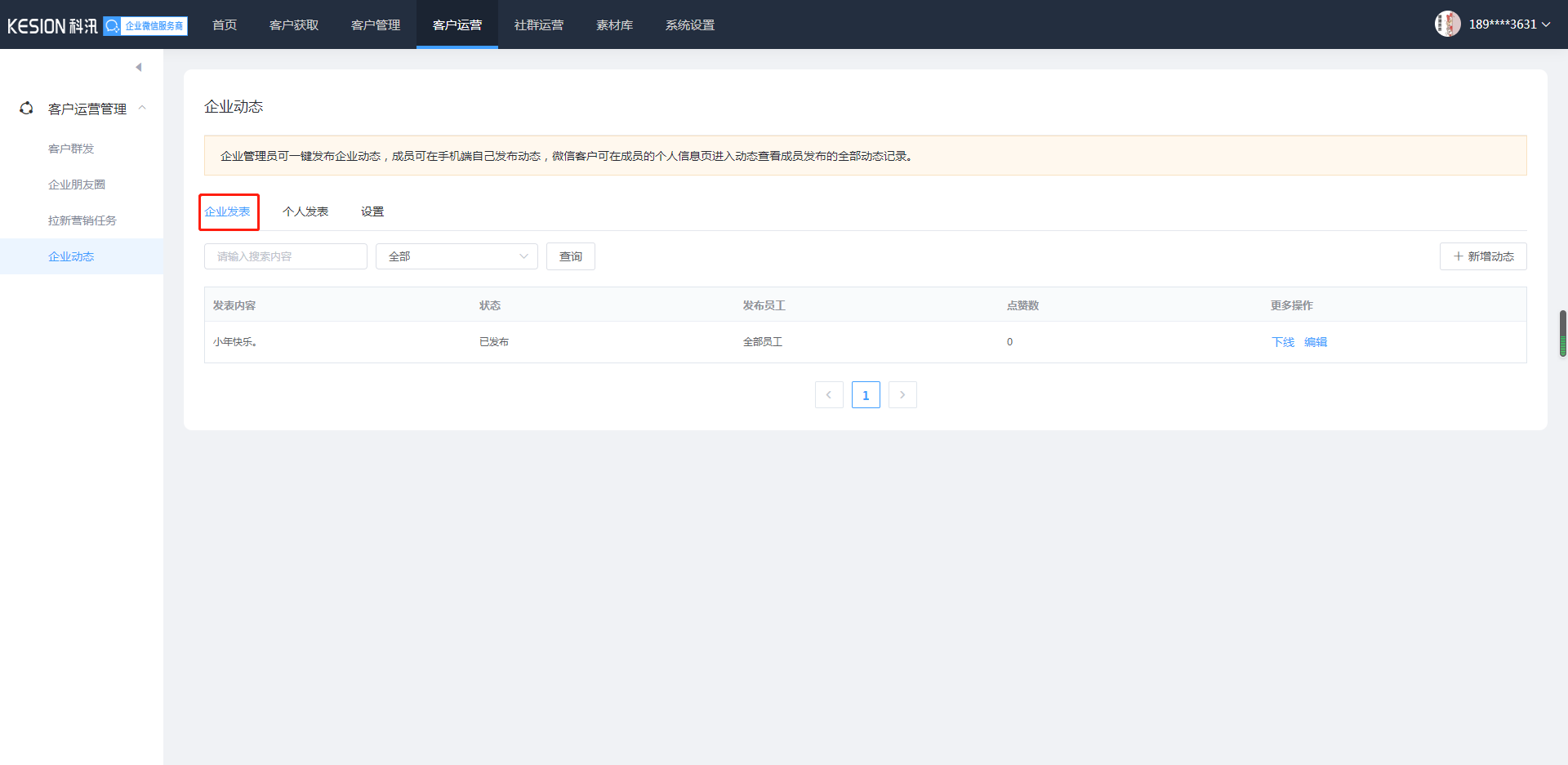
Task: Click the 客户运营管理 circular icon
Action: point(26,109)
